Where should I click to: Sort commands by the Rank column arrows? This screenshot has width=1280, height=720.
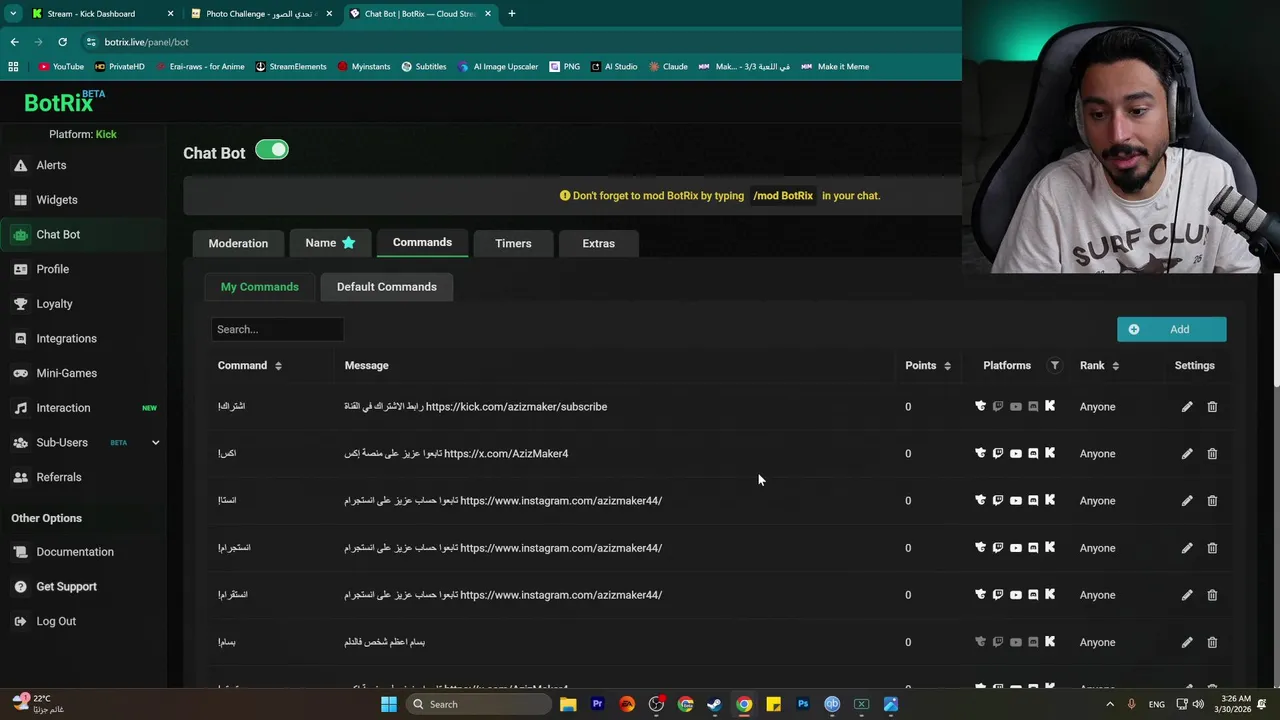coord(1115,366)
